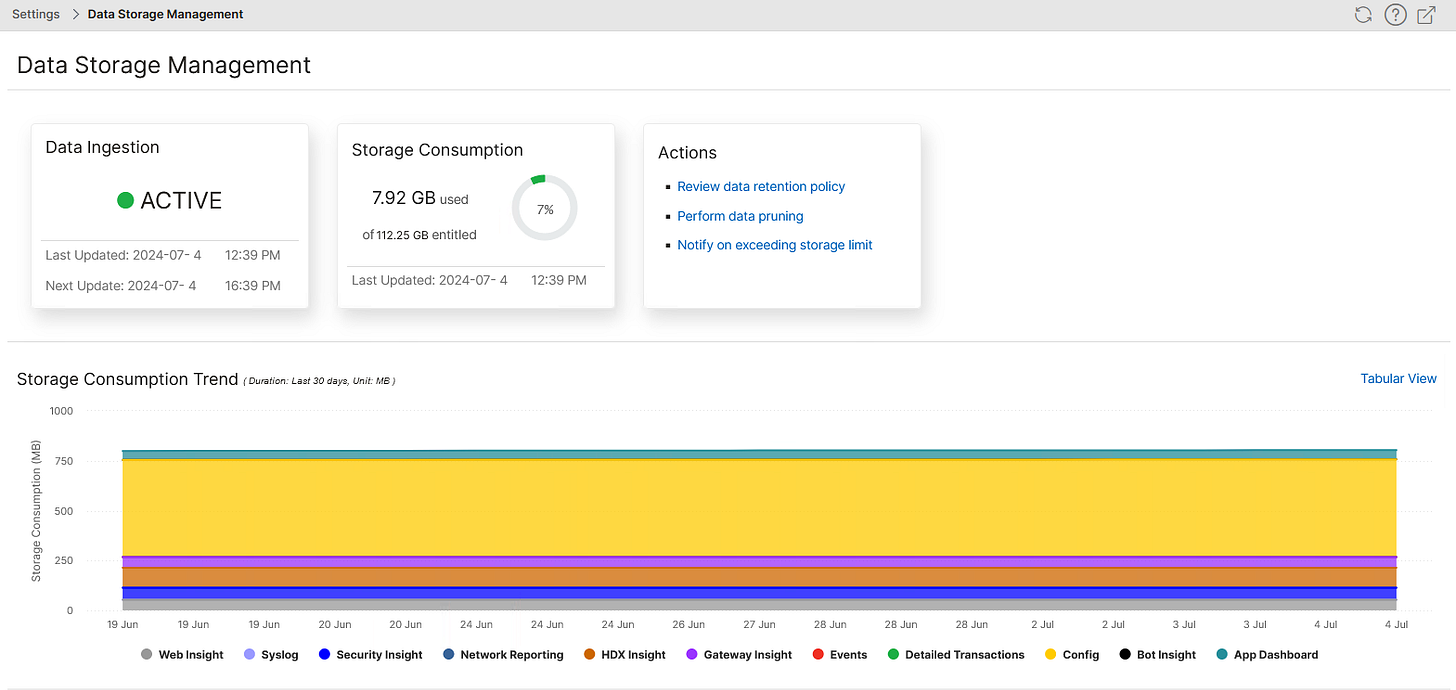
Task: Click Next Update 16:39 PM time
Action: (253, 286)
